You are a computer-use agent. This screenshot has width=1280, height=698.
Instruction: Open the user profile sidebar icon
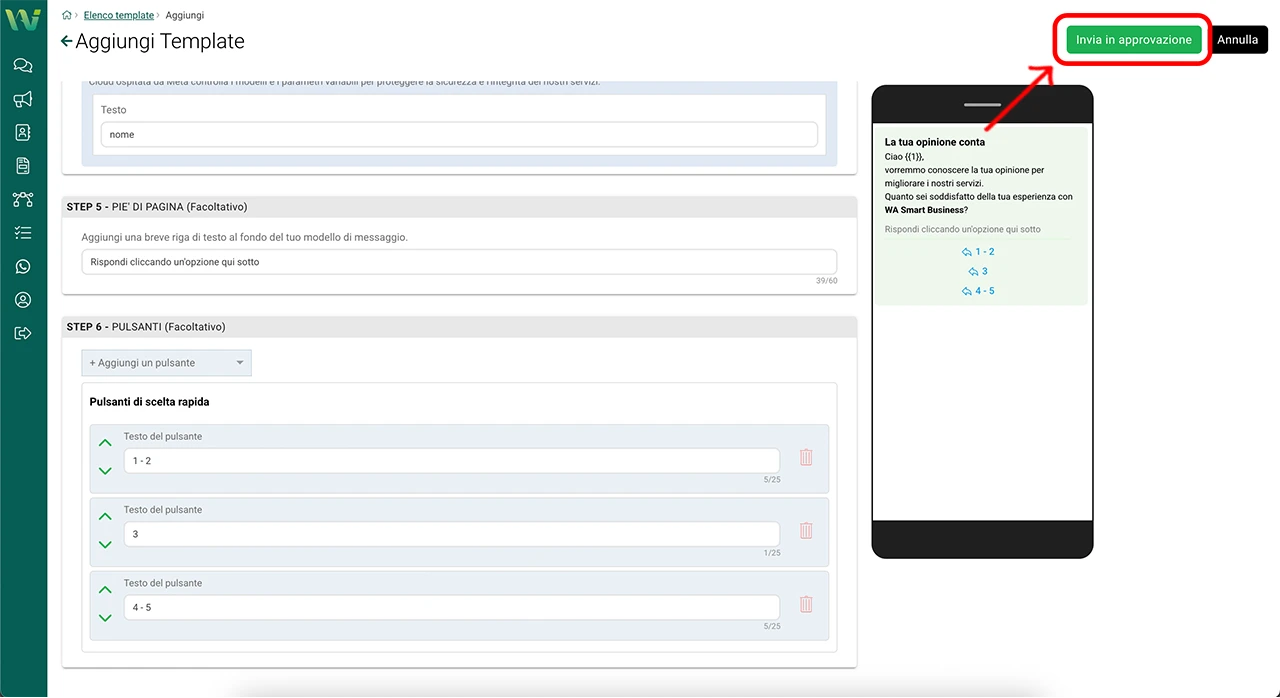tap(23, 300)
